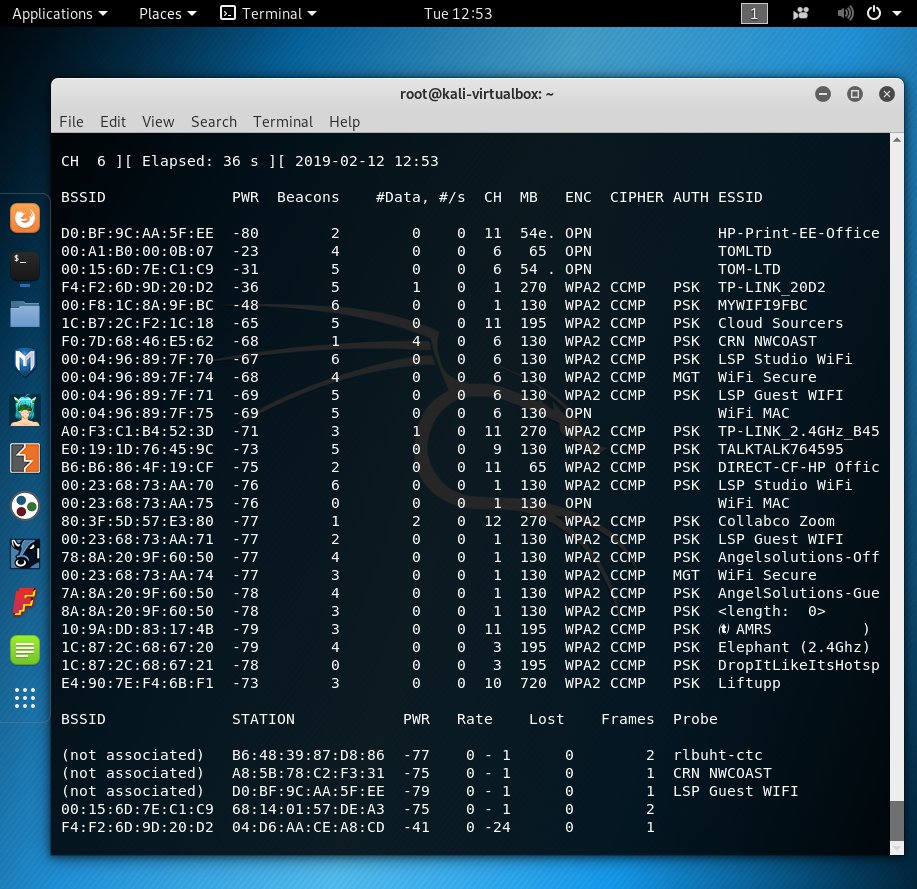Click the ESSID column header
Screen dimensions: 917x889
point(740,198)
